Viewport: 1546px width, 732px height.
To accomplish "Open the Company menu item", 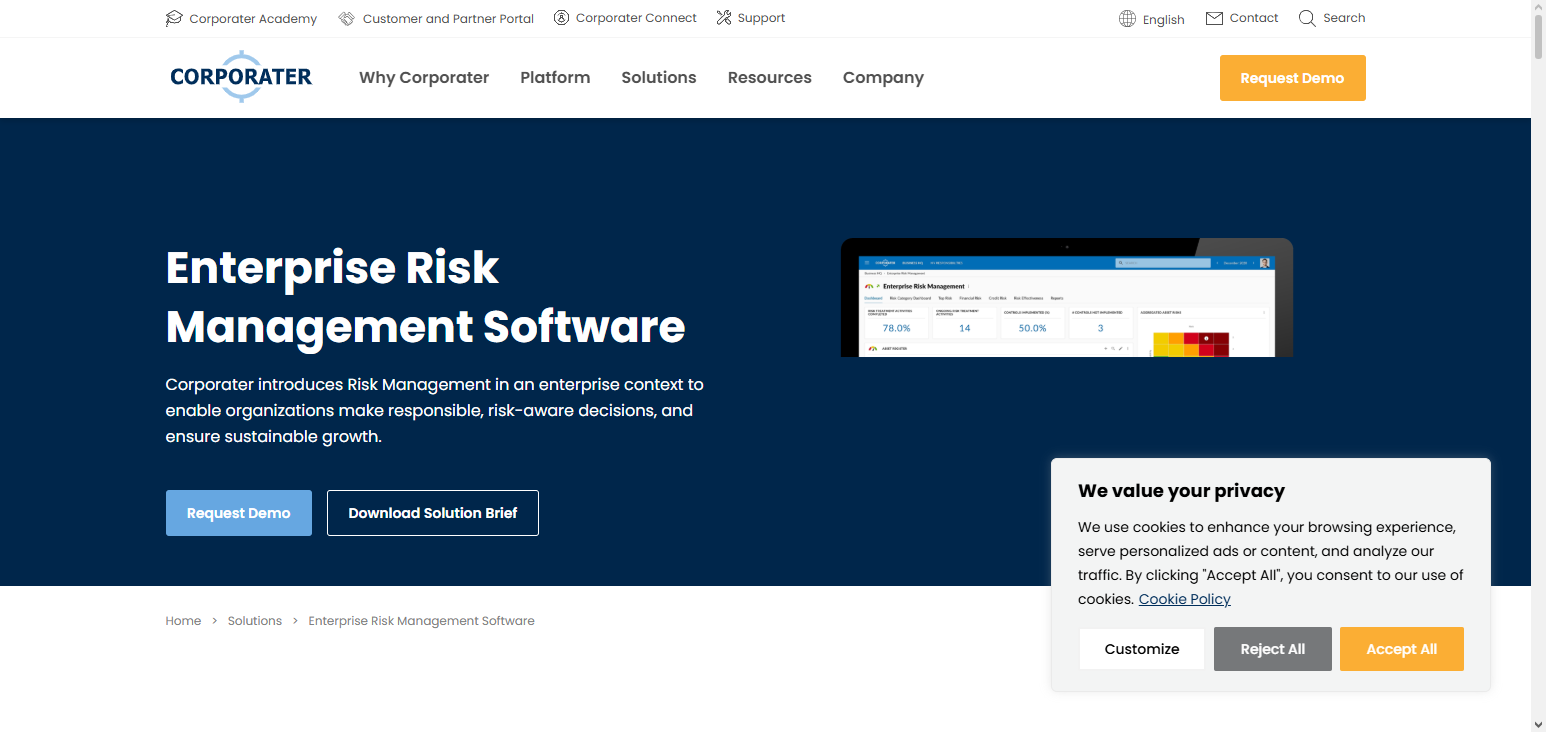I will pos(883,78).
